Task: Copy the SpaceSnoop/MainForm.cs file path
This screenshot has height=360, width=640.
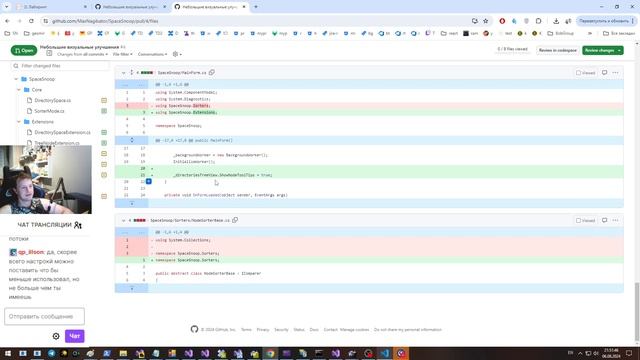Action: (x=211, y=72)
